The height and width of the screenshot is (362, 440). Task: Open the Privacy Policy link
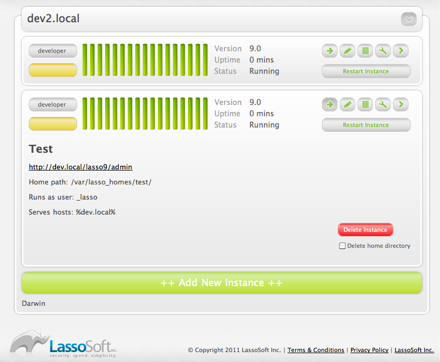tap(369, 350)
